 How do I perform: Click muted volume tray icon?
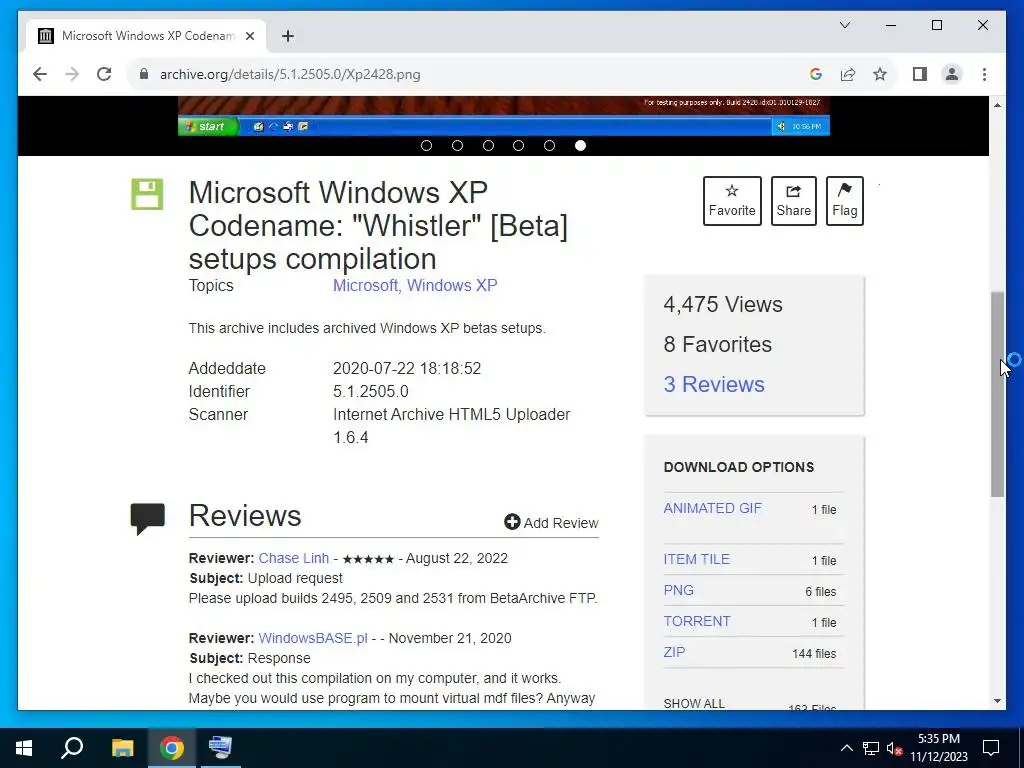pos(894,748)
